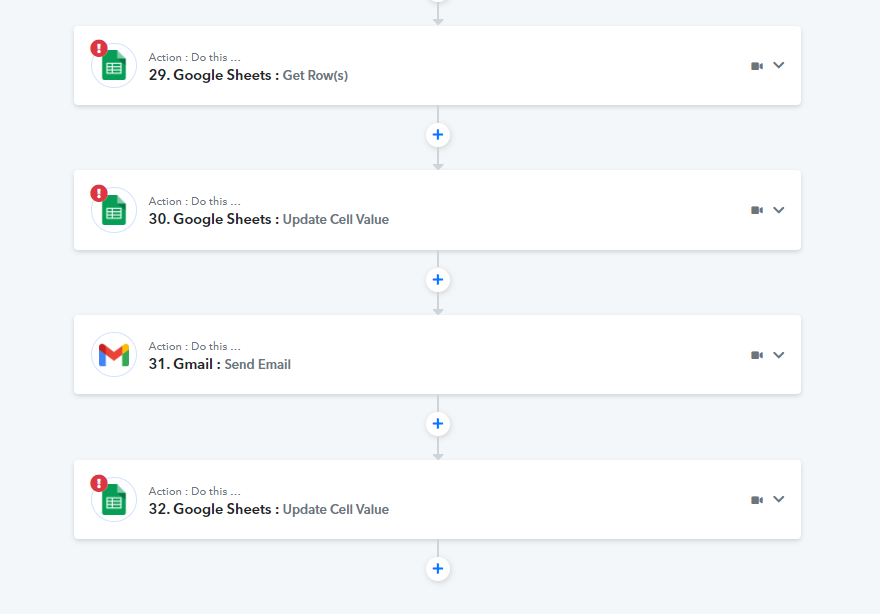
Task: Open video camera icon on Gmail step
Action: pyautogui.click(x=757, y=355)
